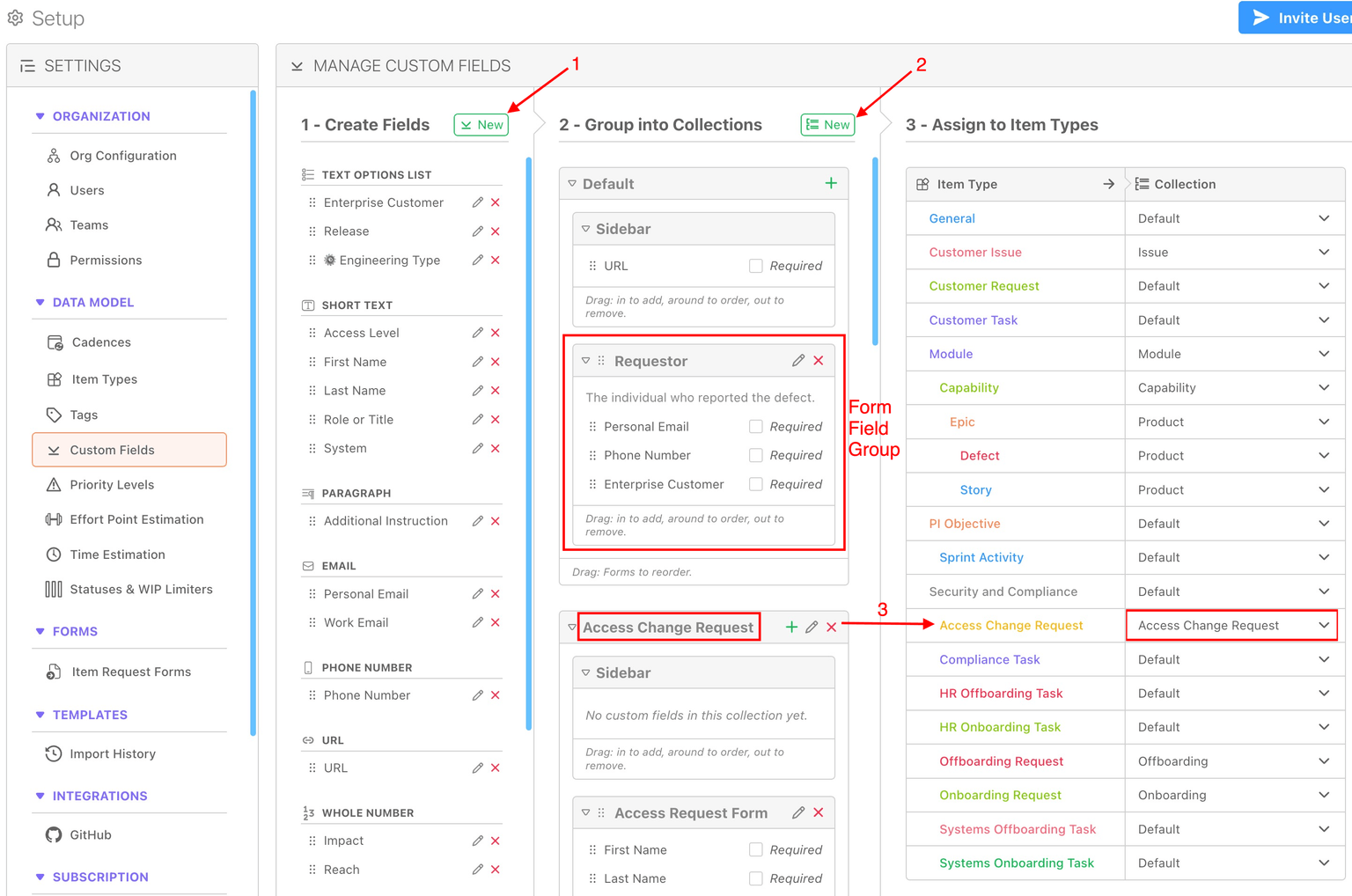
Task: Mark First Name as Required
Action: click(x=755, y=849)
